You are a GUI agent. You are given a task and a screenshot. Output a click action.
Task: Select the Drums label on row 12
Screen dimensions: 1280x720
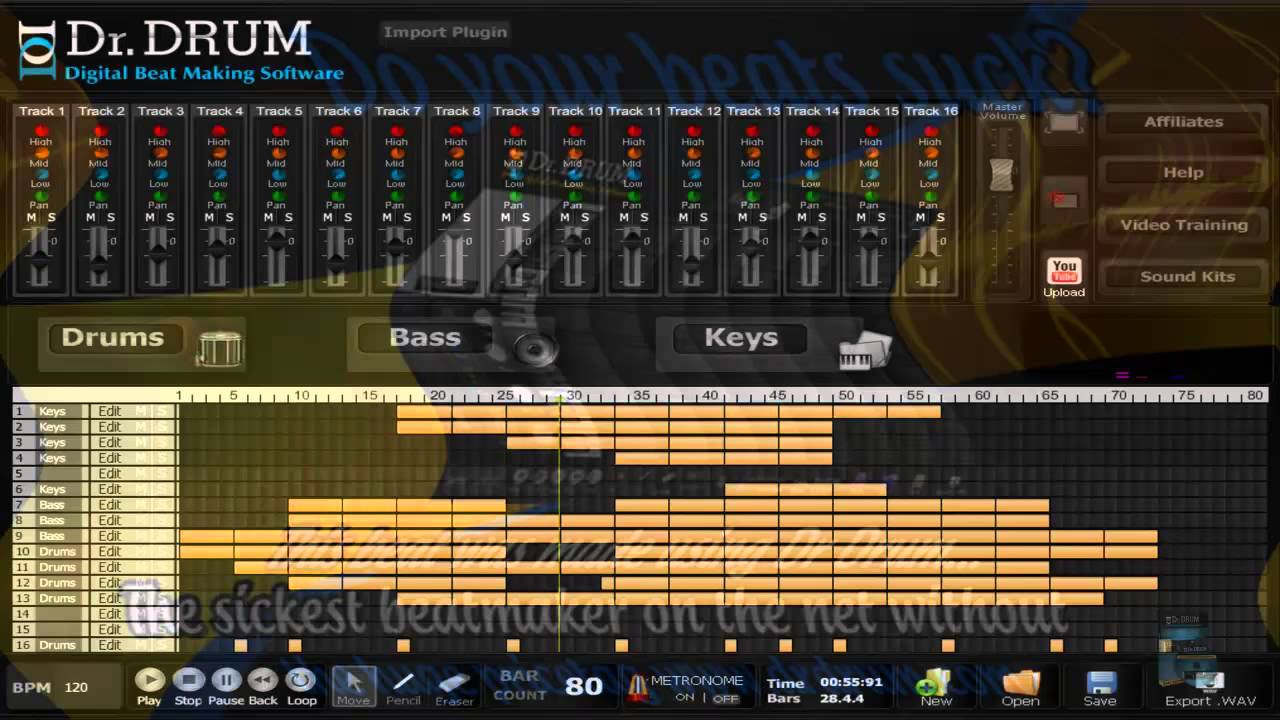pos(57,583)
